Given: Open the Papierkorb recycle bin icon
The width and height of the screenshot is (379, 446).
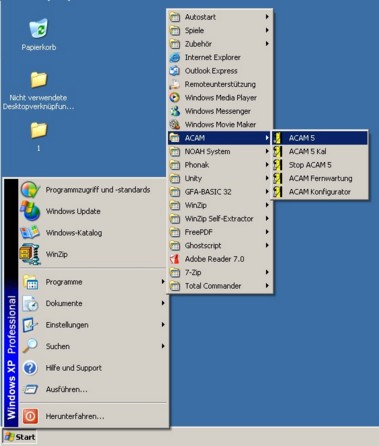Looking at the screenshot, I should [x=39, y=29].
